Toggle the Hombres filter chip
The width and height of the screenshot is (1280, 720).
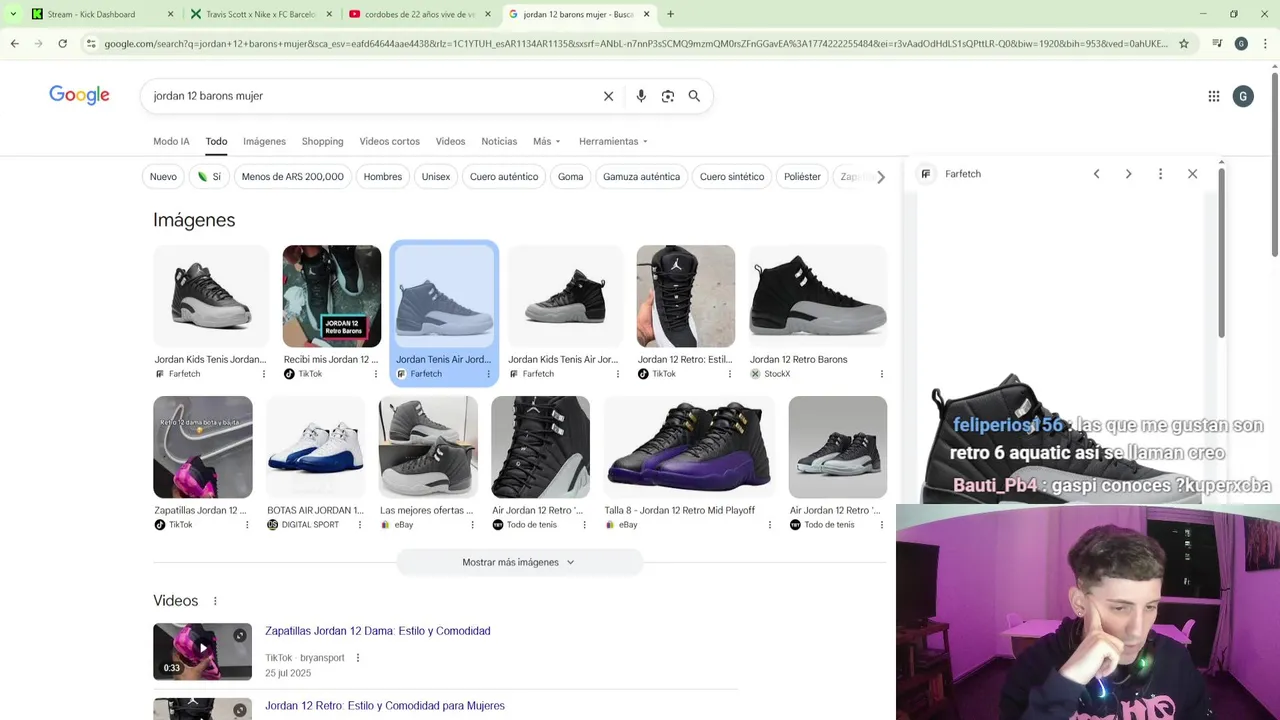tap(383, 177)
